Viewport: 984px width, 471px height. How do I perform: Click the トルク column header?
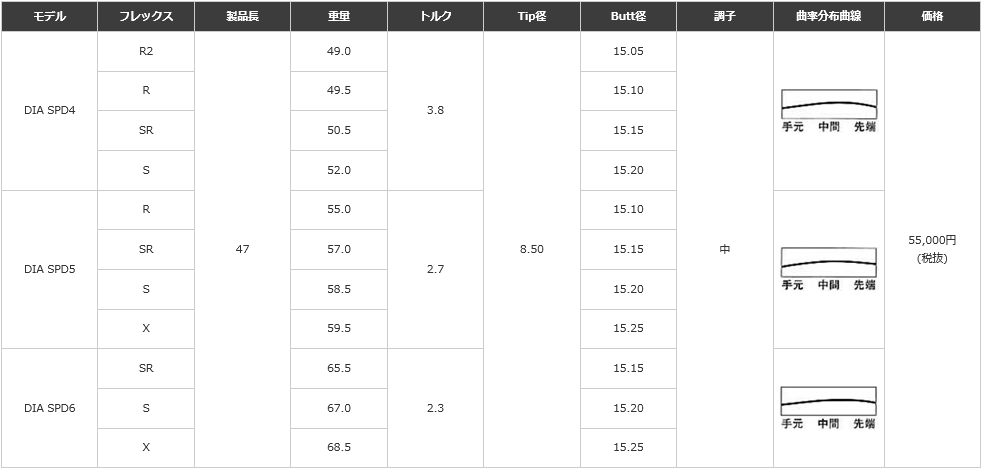point(436,16)
